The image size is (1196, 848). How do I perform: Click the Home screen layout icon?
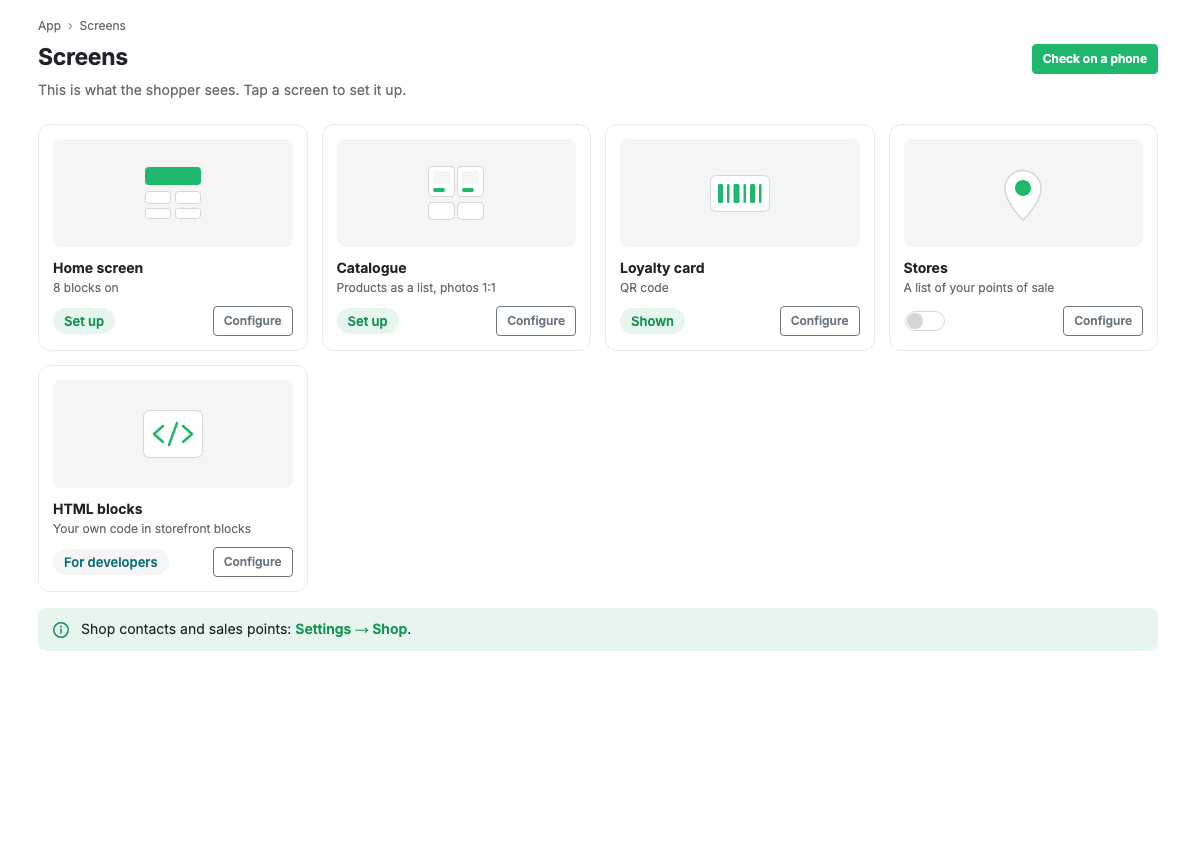172,193
